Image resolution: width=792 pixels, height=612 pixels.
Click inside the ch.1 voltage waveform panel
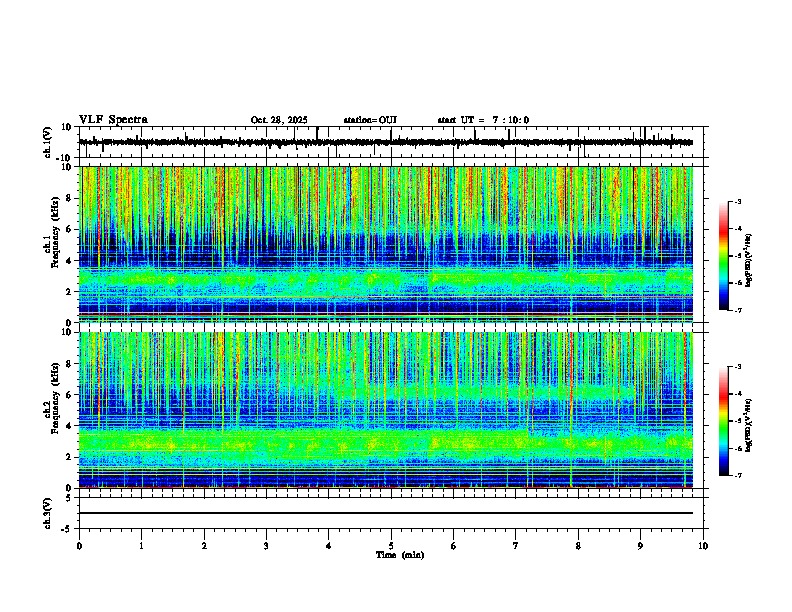pos(393,142)
